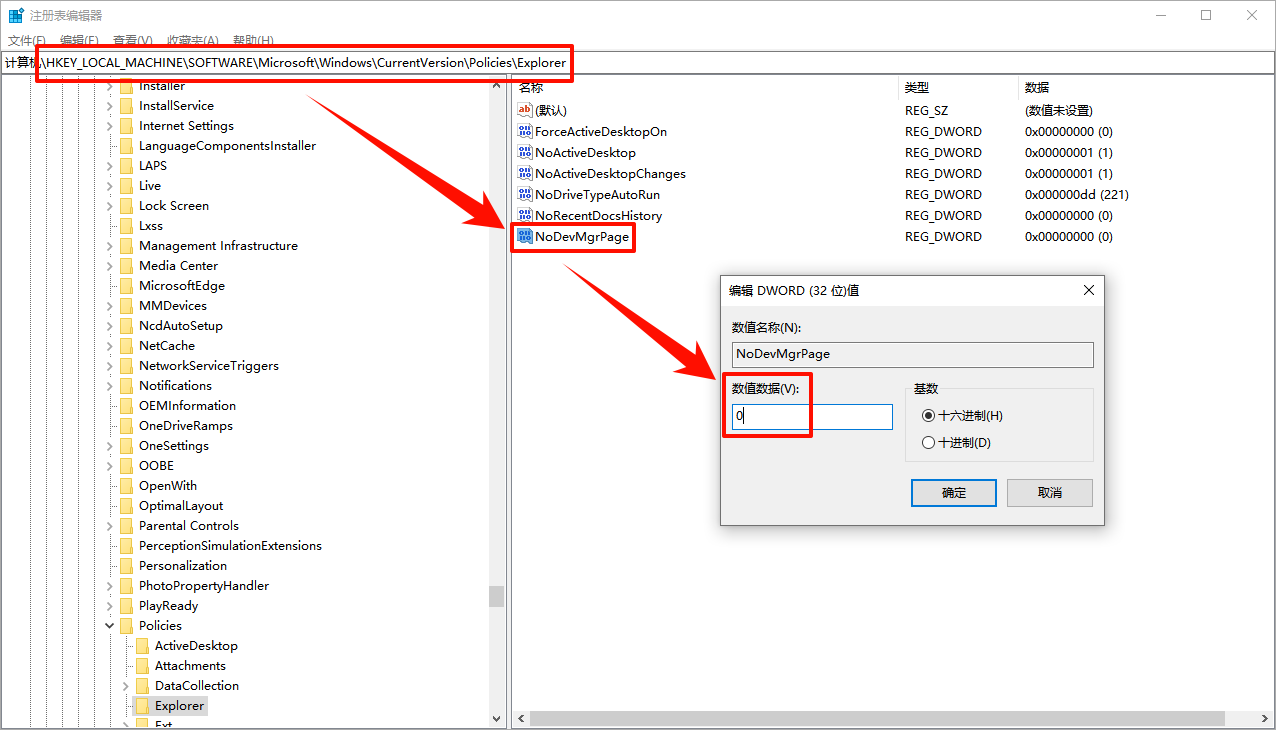The image size is (1276, 730).
Task: Click the ActiveDesktop folder icon
Action: pyautogui.click(x=142, y=645)
